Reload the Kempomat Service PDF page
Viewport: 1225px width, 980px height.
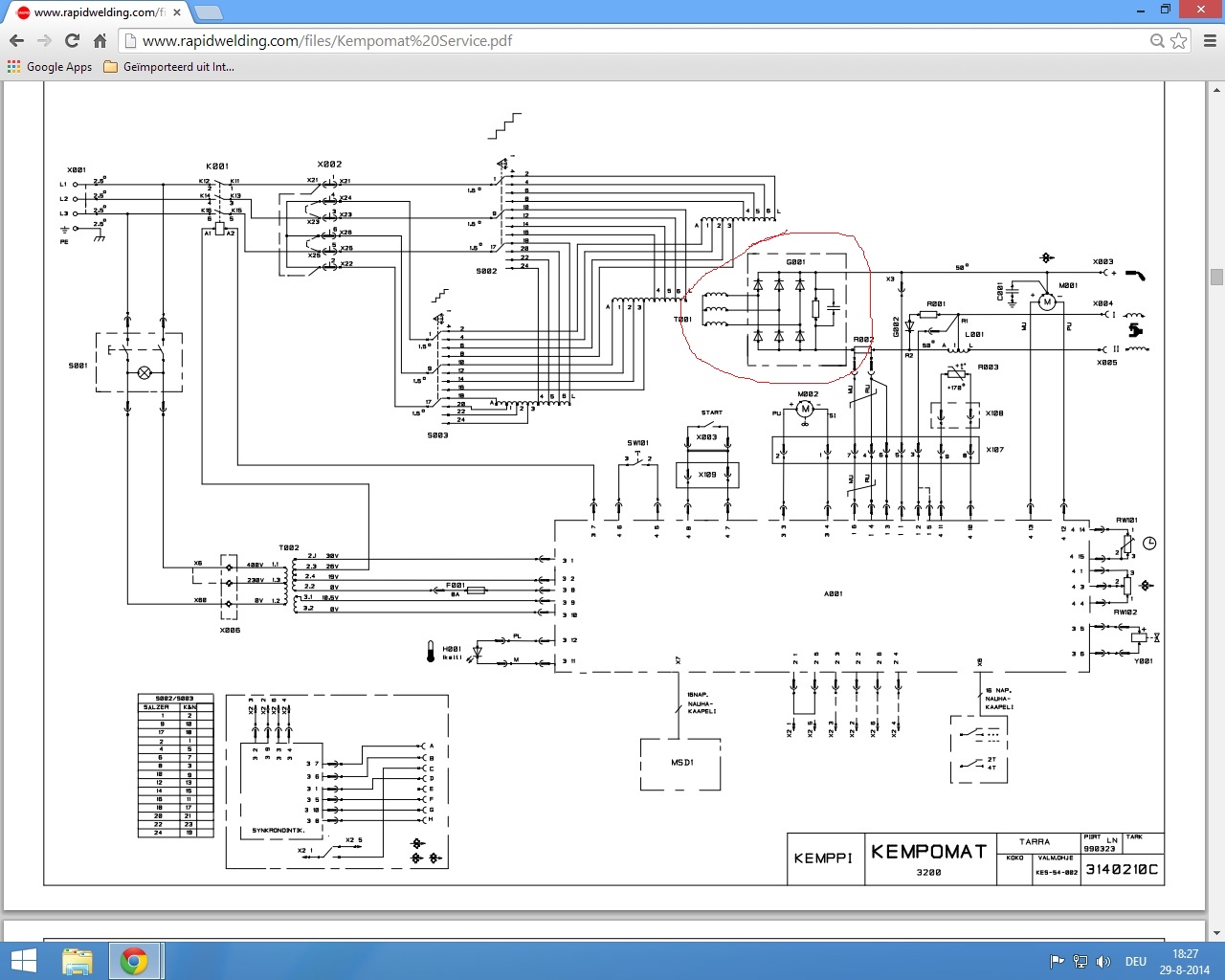click(72, 40)
